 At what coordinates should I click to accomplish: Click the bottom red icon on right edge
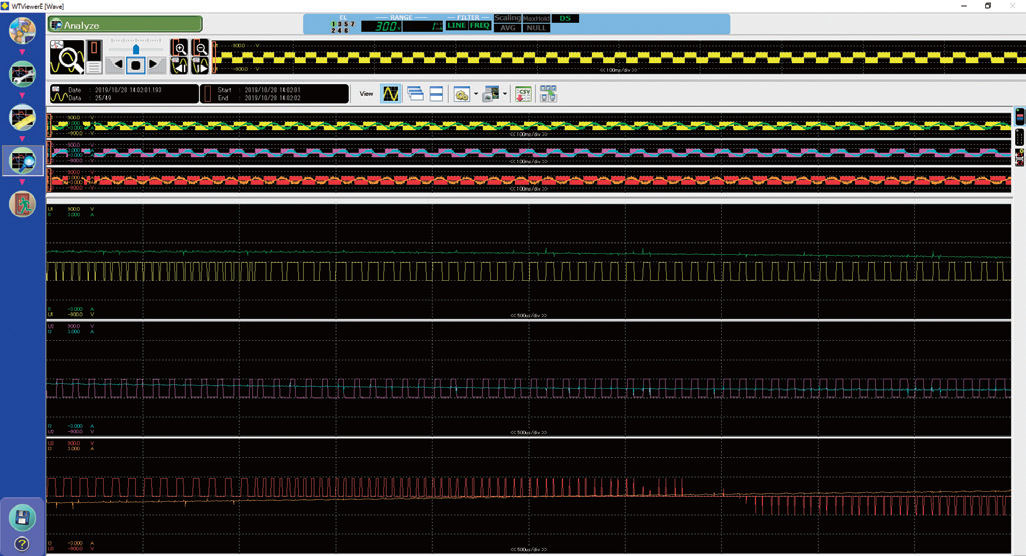1019,158
